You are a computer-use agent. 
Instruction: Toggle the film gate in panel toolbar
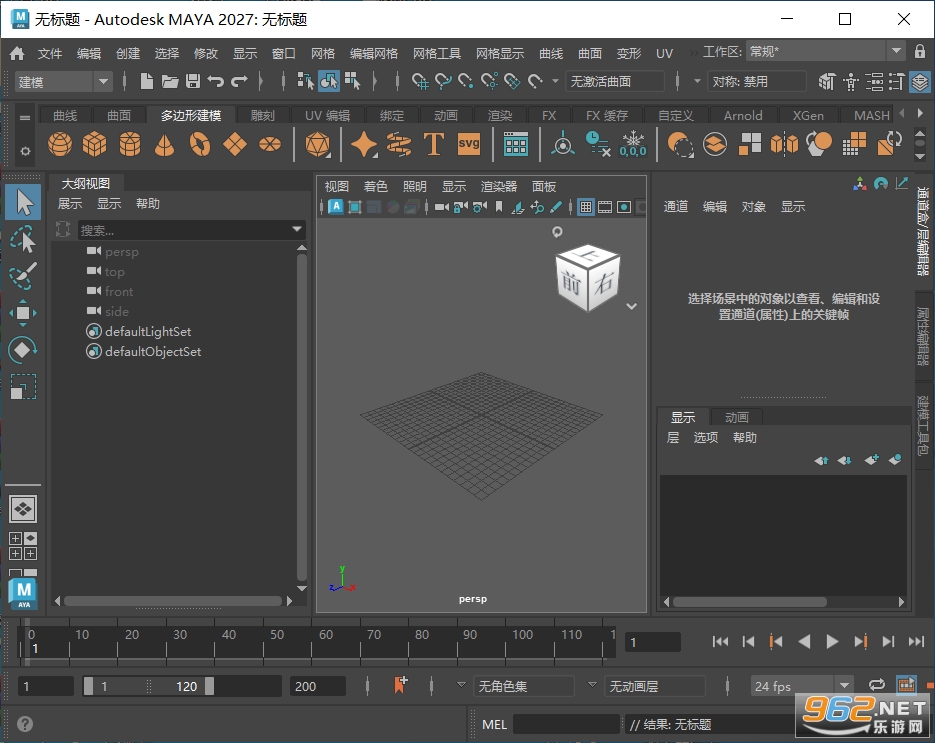point(605,207)
